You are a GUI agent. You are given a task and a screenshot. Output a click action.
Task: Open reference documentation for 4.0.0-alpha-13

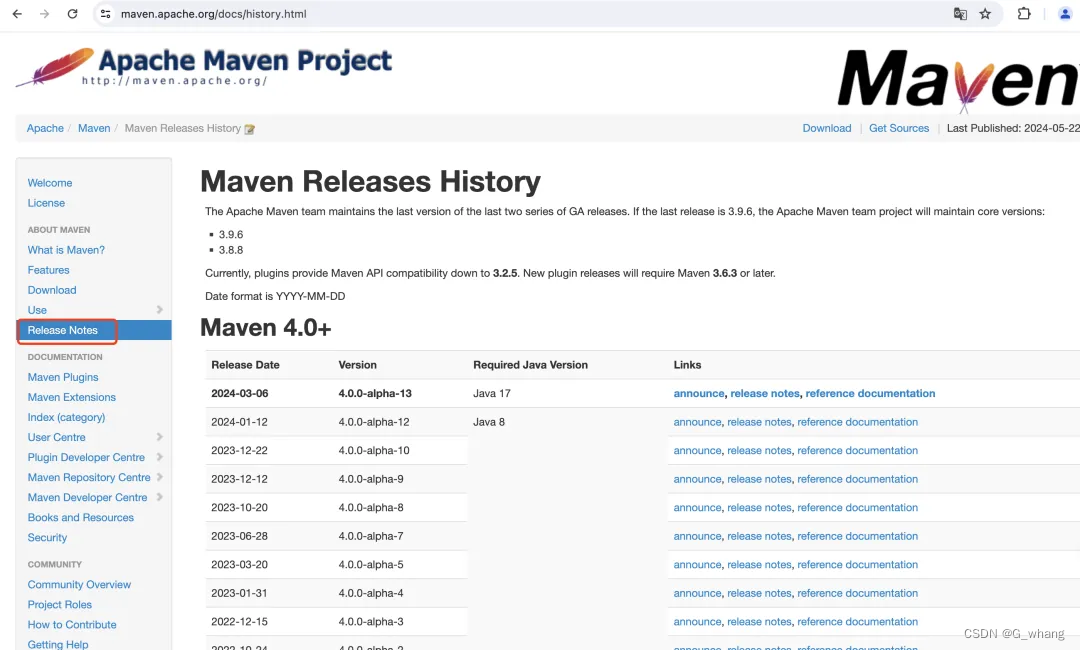(870, 394)
